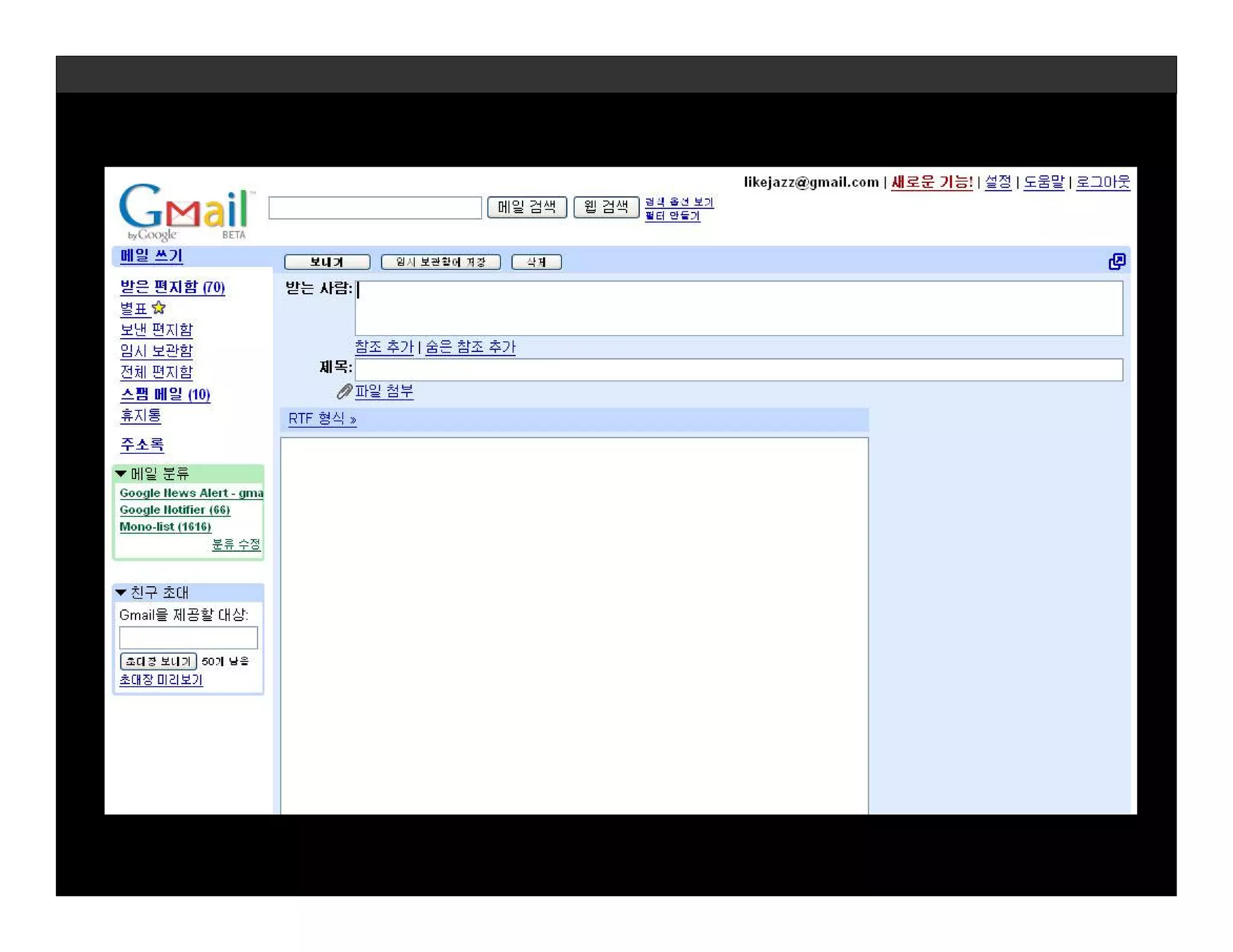This screenshot has height=952, width=1233.
Task: Click the yellow star icon in sidebar
Action: click(159, 308)
